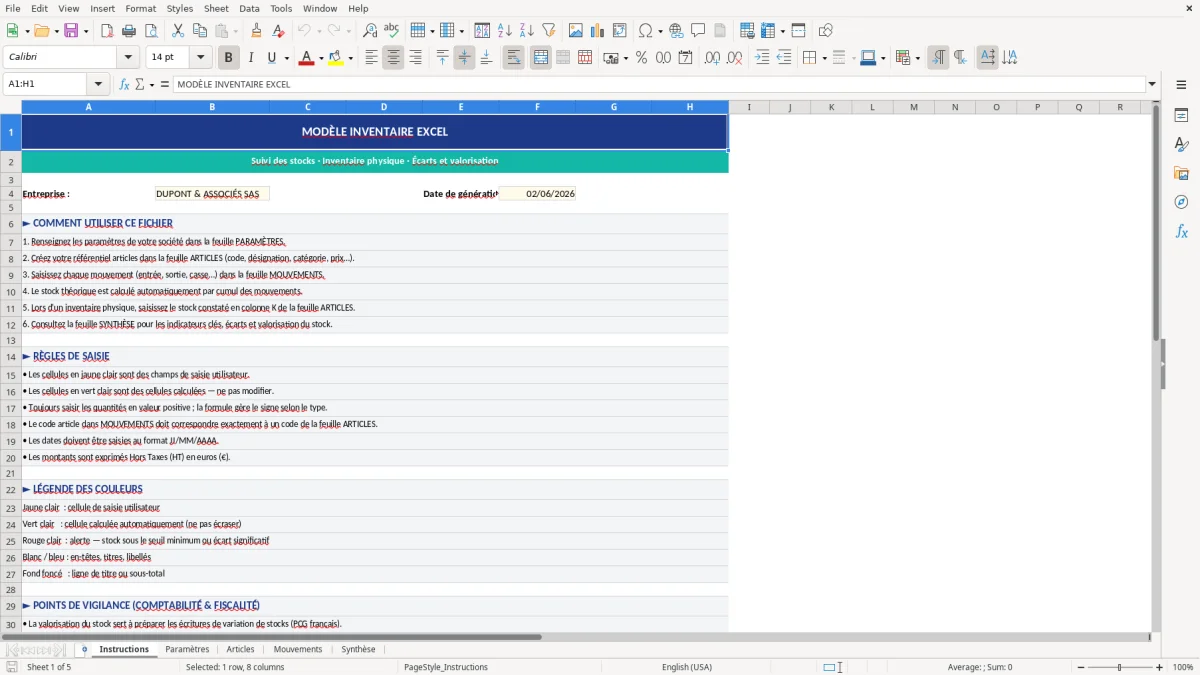Open borders dropdown arrow
Image resolution: width=1200 pixels, height=675 pixels.
(825, 58)
